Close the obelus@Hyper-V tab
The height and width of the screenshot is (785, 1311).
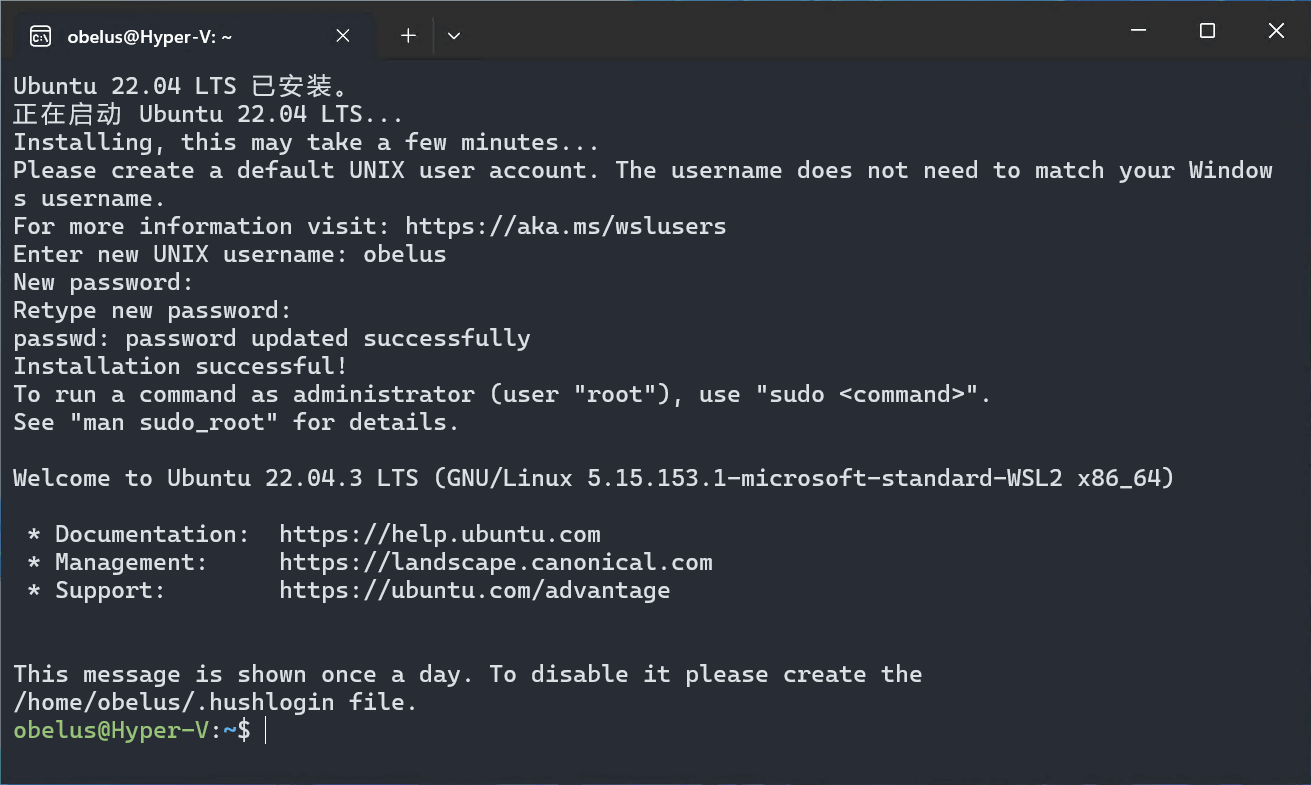tap(342, 36)
